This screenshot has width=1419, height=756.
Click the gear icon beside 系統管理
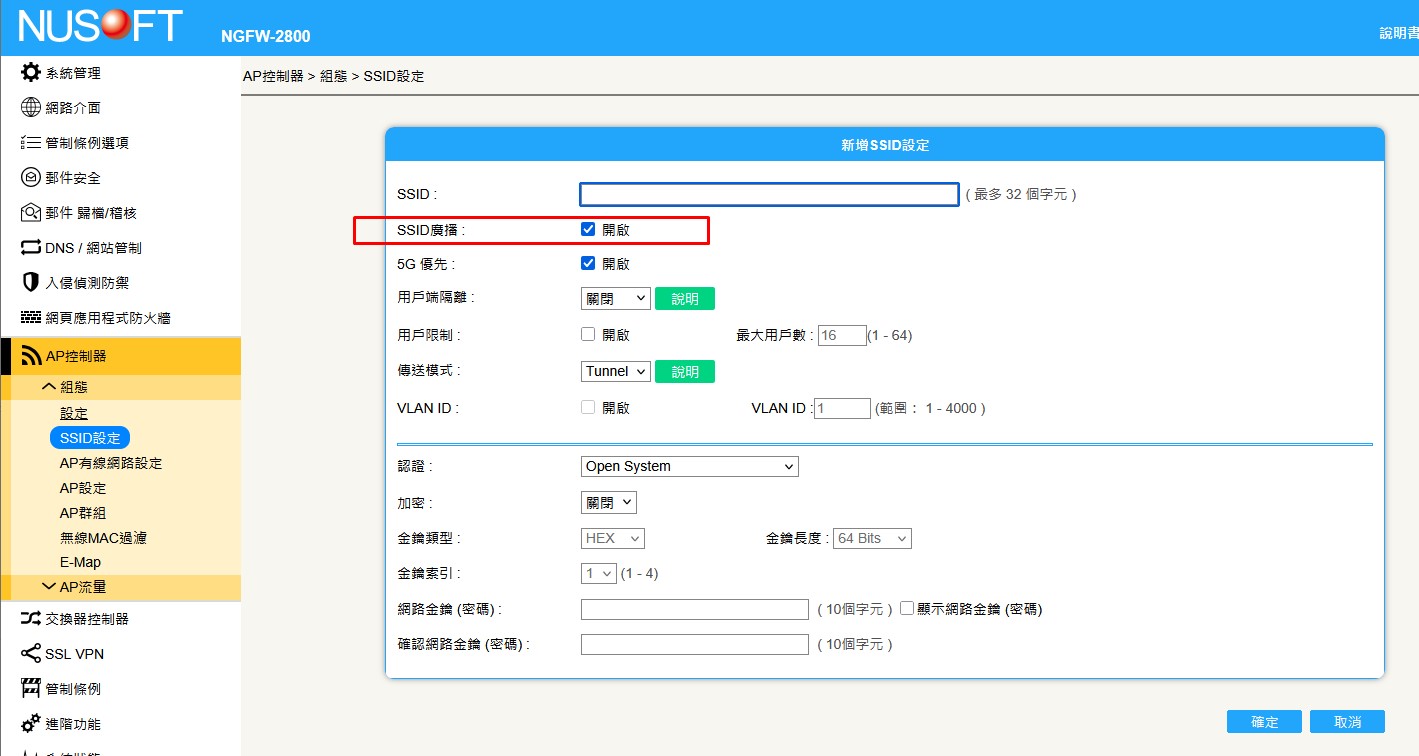[x=30, y=73]
